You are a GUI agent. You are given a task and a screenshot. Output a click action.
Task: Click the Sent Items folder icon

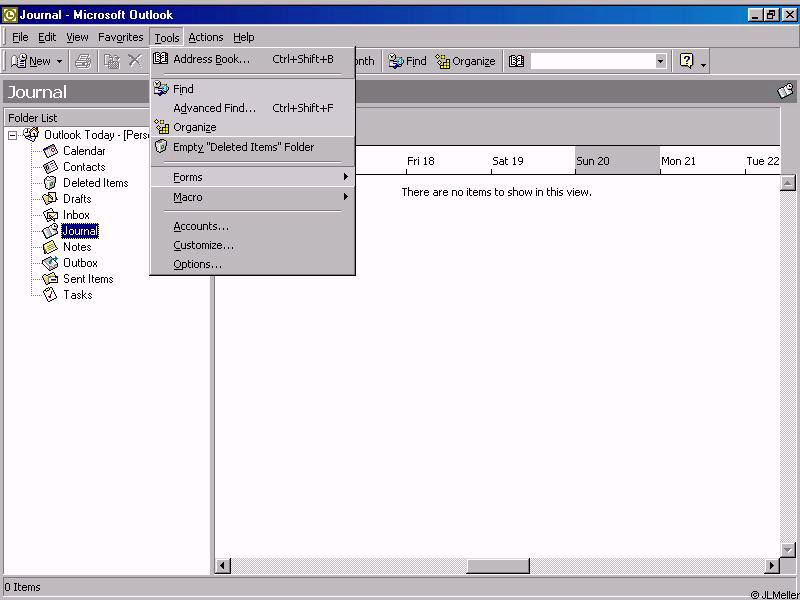click(51, 279)
